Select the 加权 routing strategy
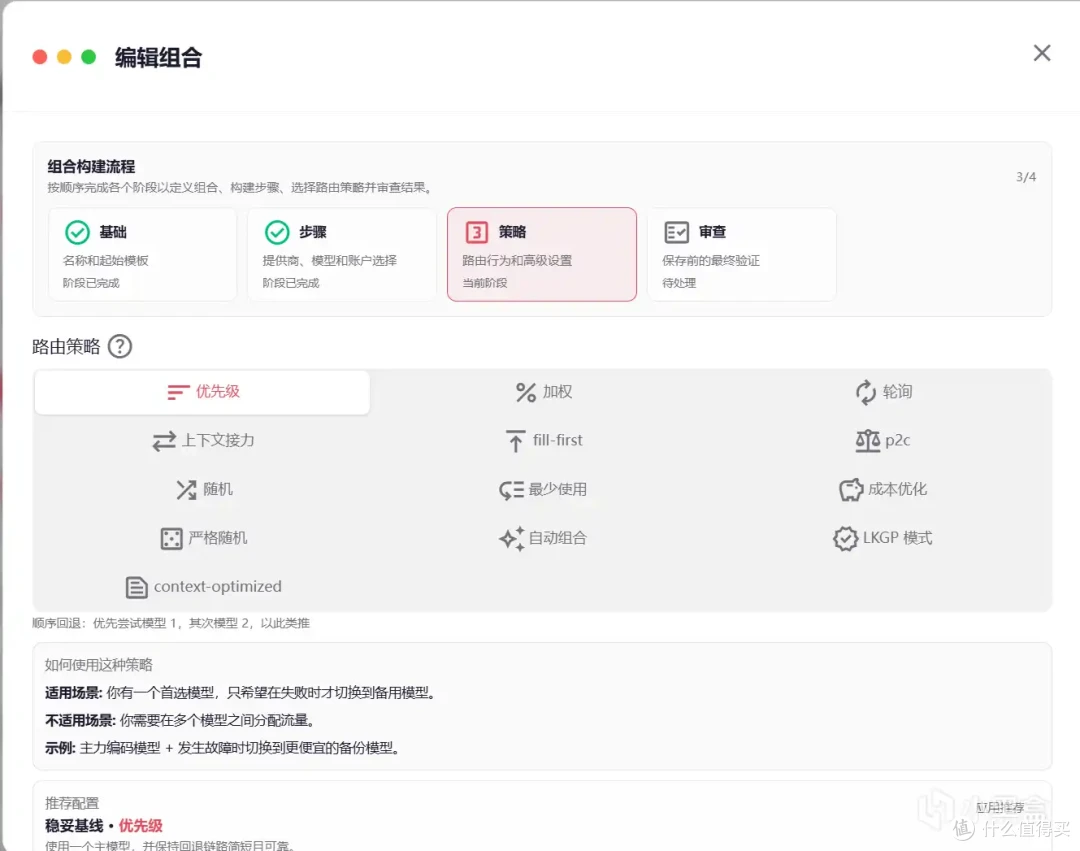Image resolution: width=1080 pixels, height=851 pixels. tap(543, 392)
